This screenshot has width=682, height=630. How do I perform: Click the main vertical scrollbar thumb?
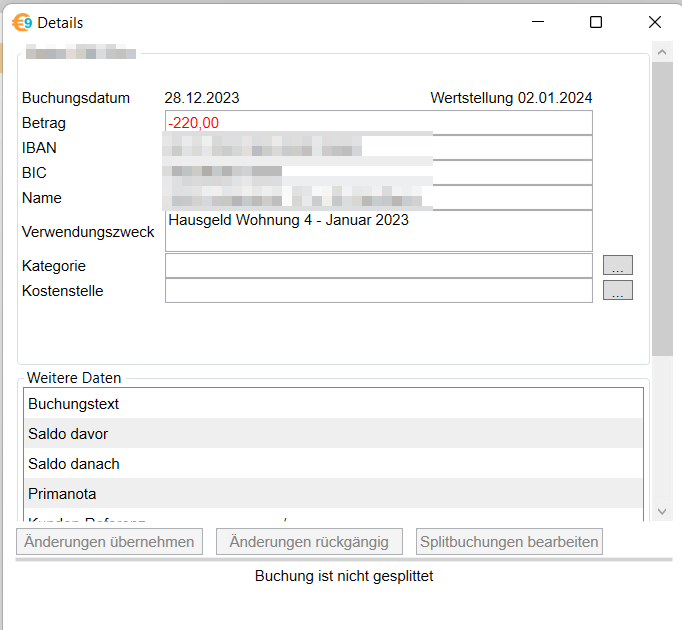pyautogui.click(x=661, y=205)
